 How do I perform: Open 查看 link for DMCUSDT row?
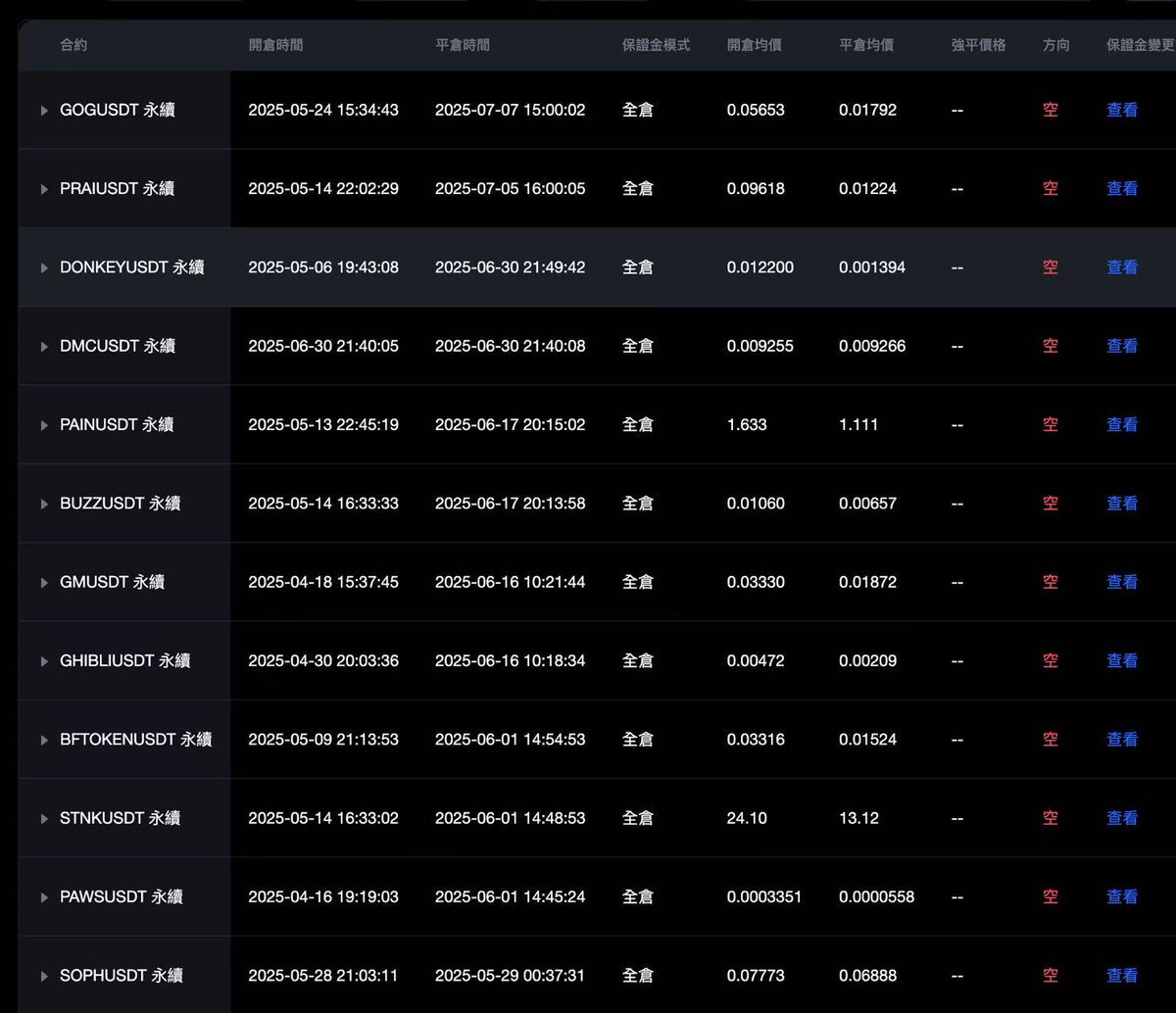pos(1122,346)
